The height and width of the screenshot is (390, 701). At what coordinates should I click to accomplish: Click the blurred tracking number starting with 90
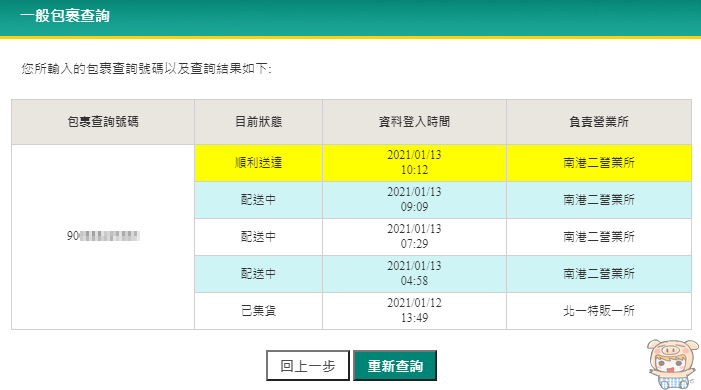click(103, 236)
